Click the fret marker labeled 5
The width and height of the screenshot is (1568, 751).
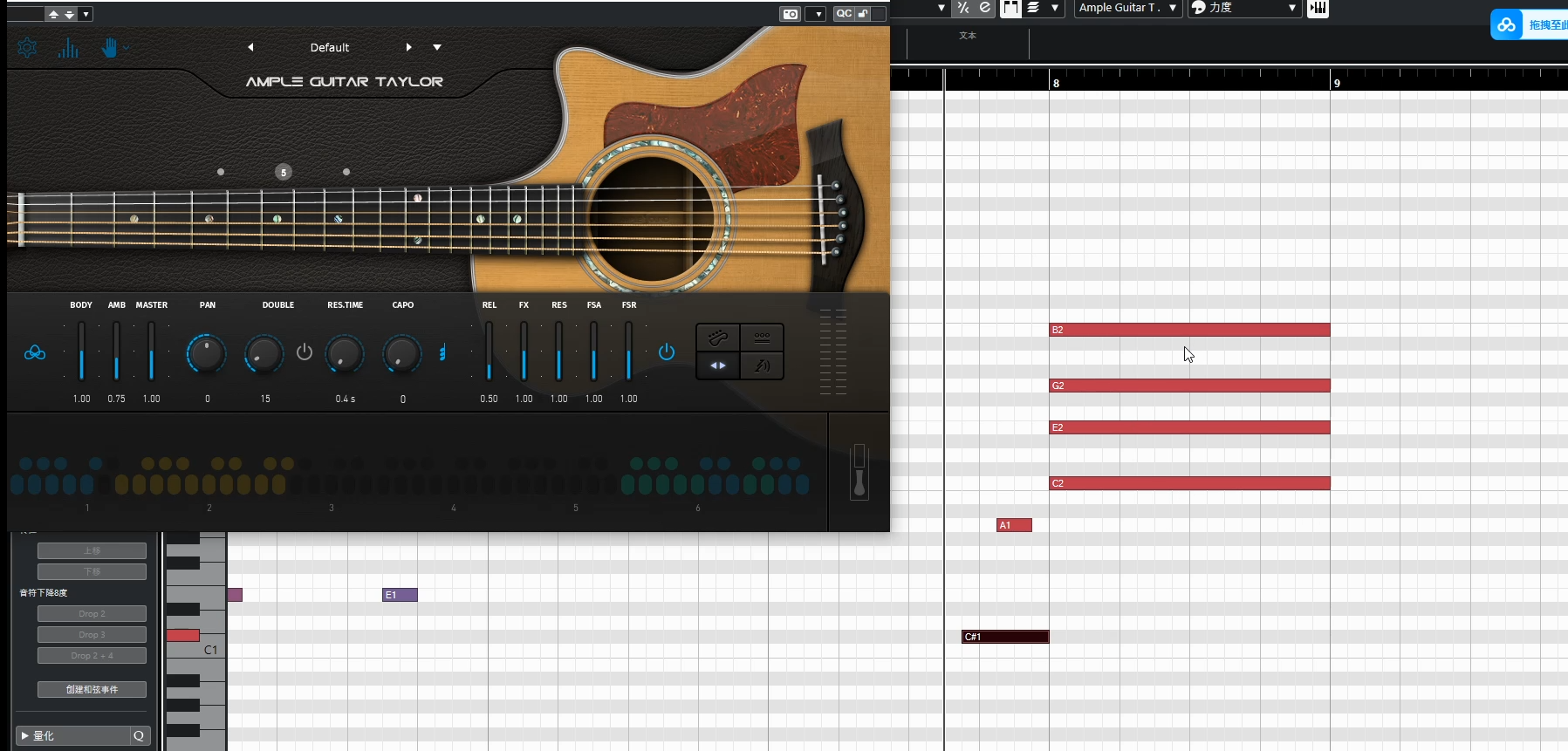click(x=283, y=172)
